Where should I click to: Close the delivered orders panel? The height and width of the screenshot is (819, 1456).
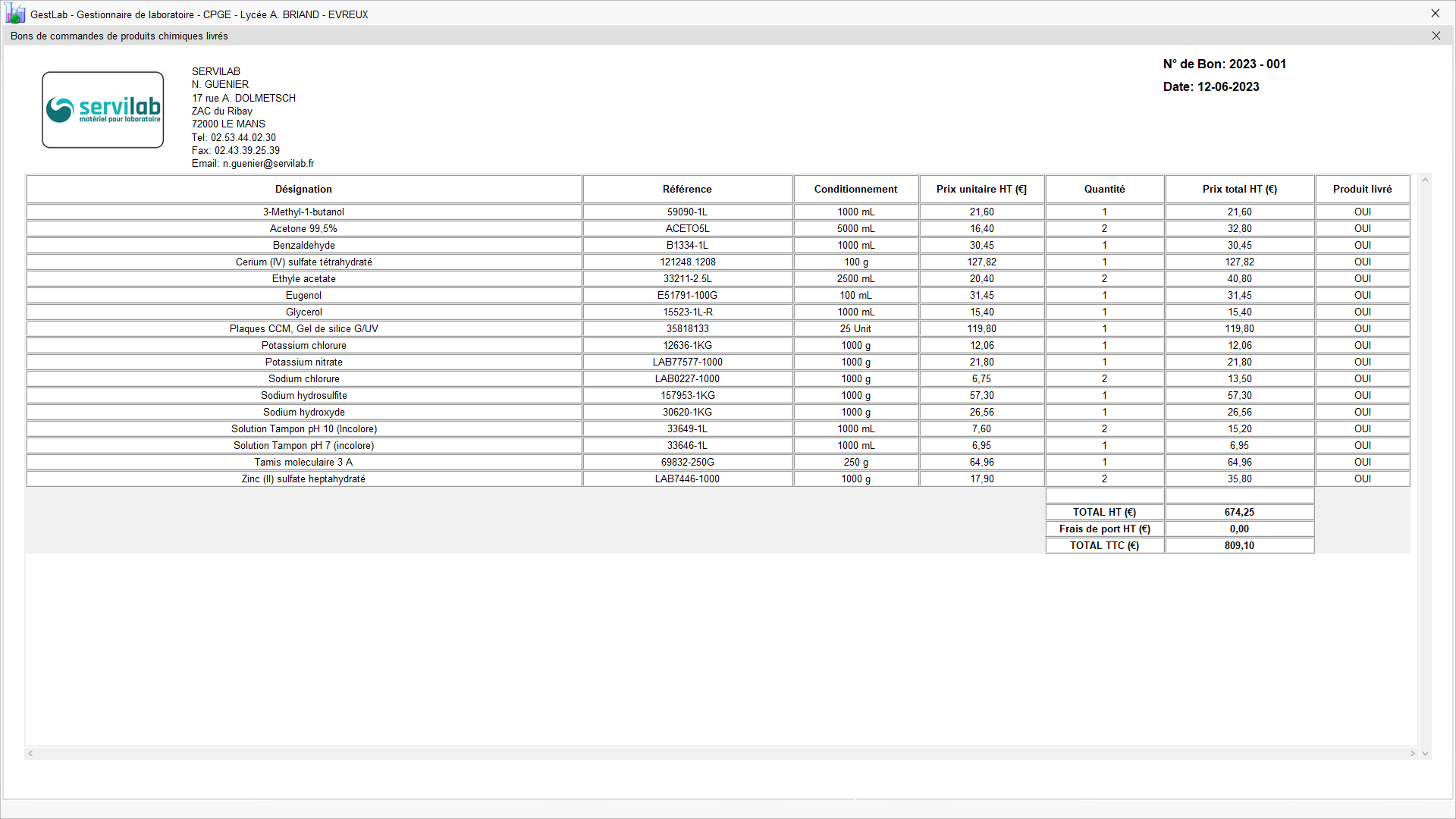point(1436,36)
